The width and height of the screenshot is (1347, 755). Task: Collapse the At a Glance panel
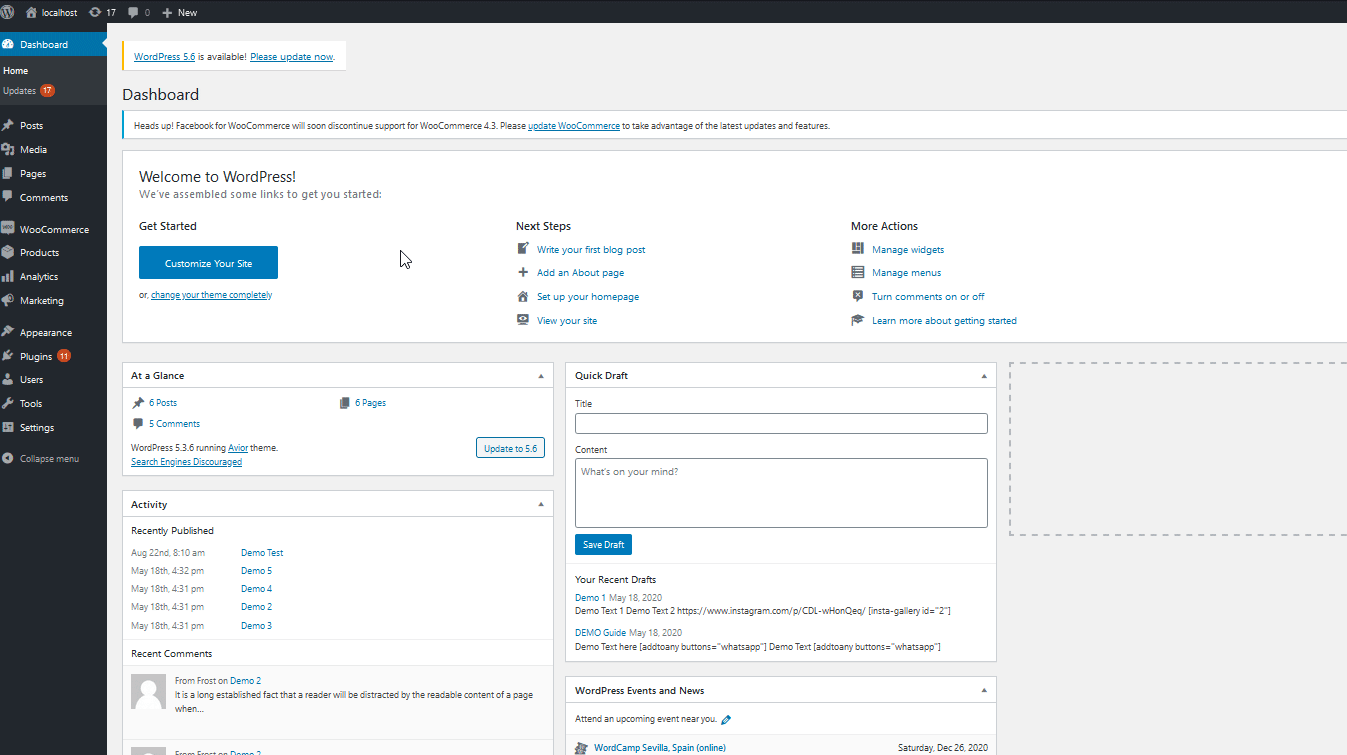[x=541, y=375]
